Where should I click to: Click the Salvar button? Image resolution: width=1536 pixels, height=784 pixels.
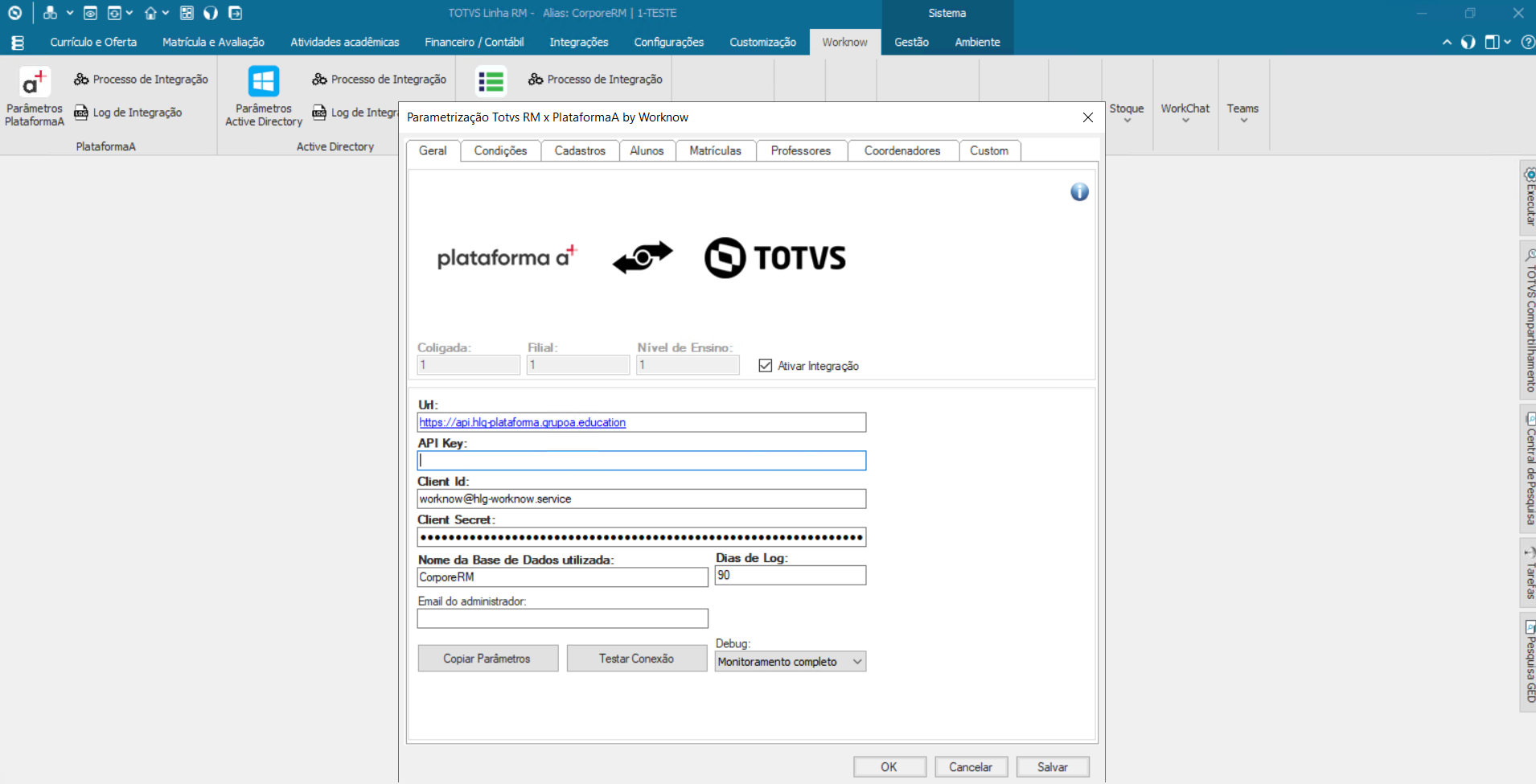click(1052, 767)
